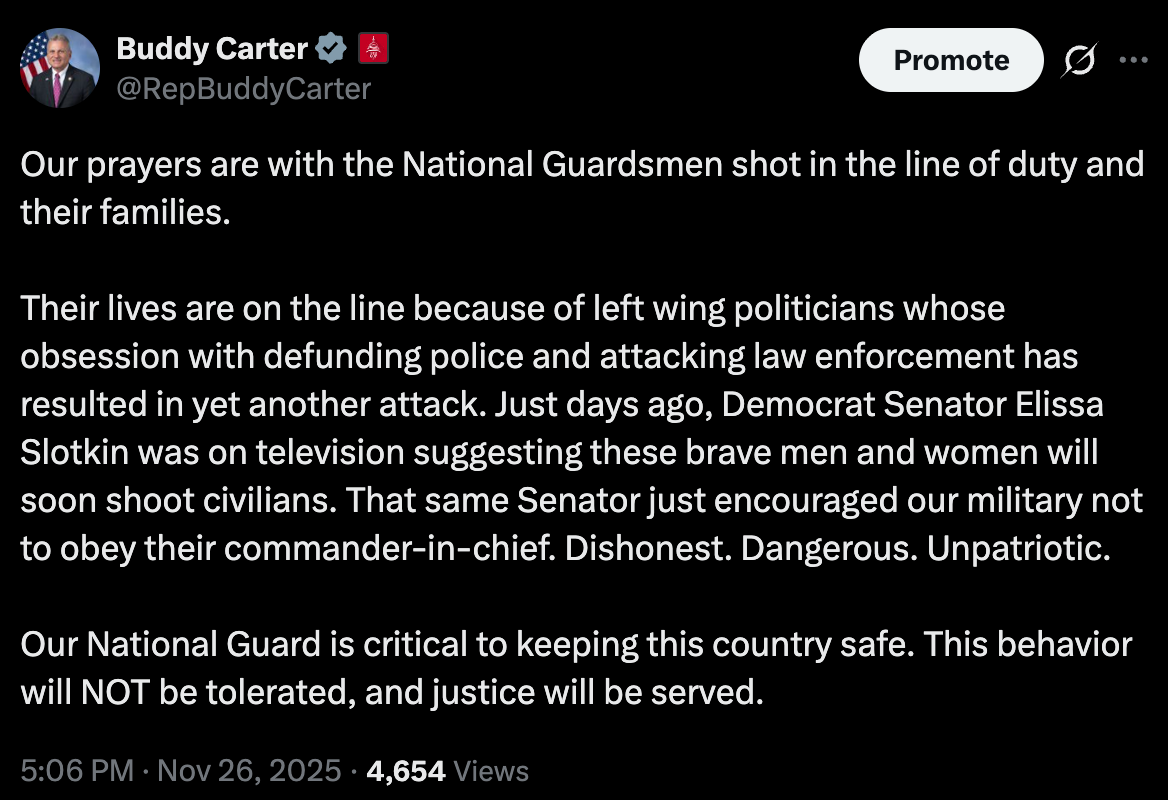Open the @RepBuddyCarter handle link
This screenshot has width=1168, height=800.
coord(243,89)
